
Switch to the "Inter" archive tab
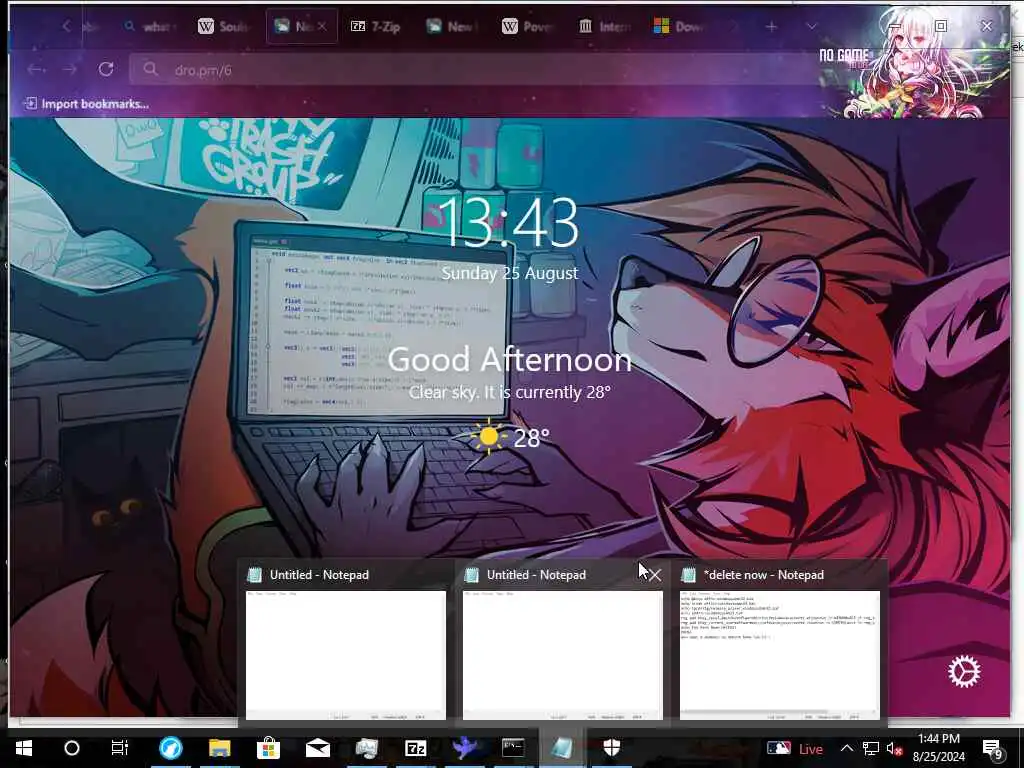tap(604, 26)
